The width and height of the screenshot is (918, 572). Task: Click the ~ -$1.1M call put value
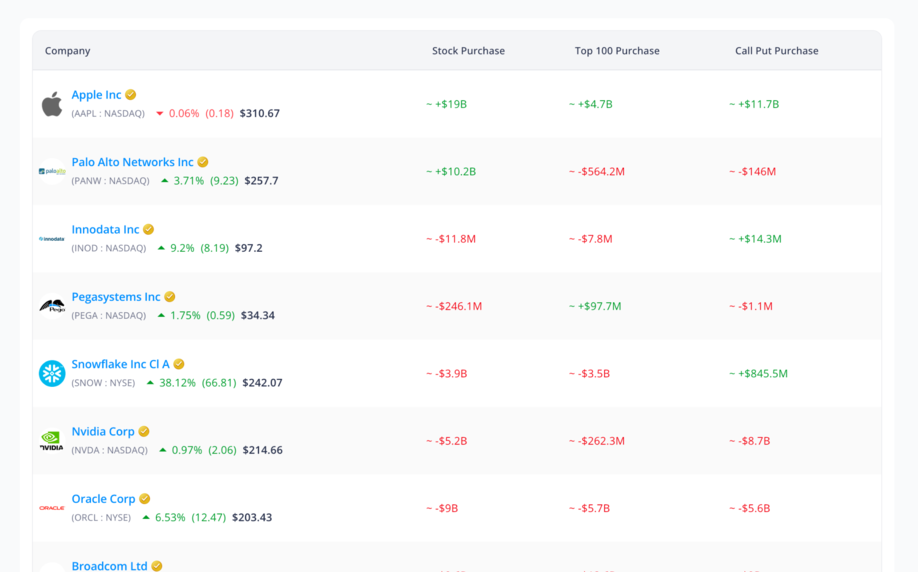click(x=751, y=306)
